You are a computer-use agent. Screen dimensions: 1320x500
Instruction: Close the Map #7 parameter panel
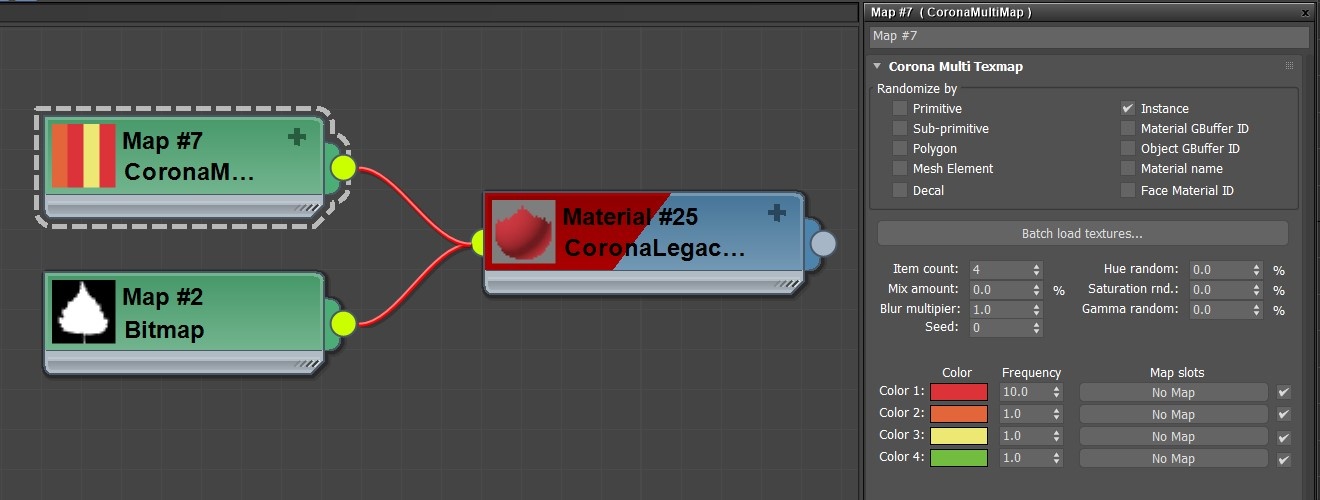tap(1305, 13)
